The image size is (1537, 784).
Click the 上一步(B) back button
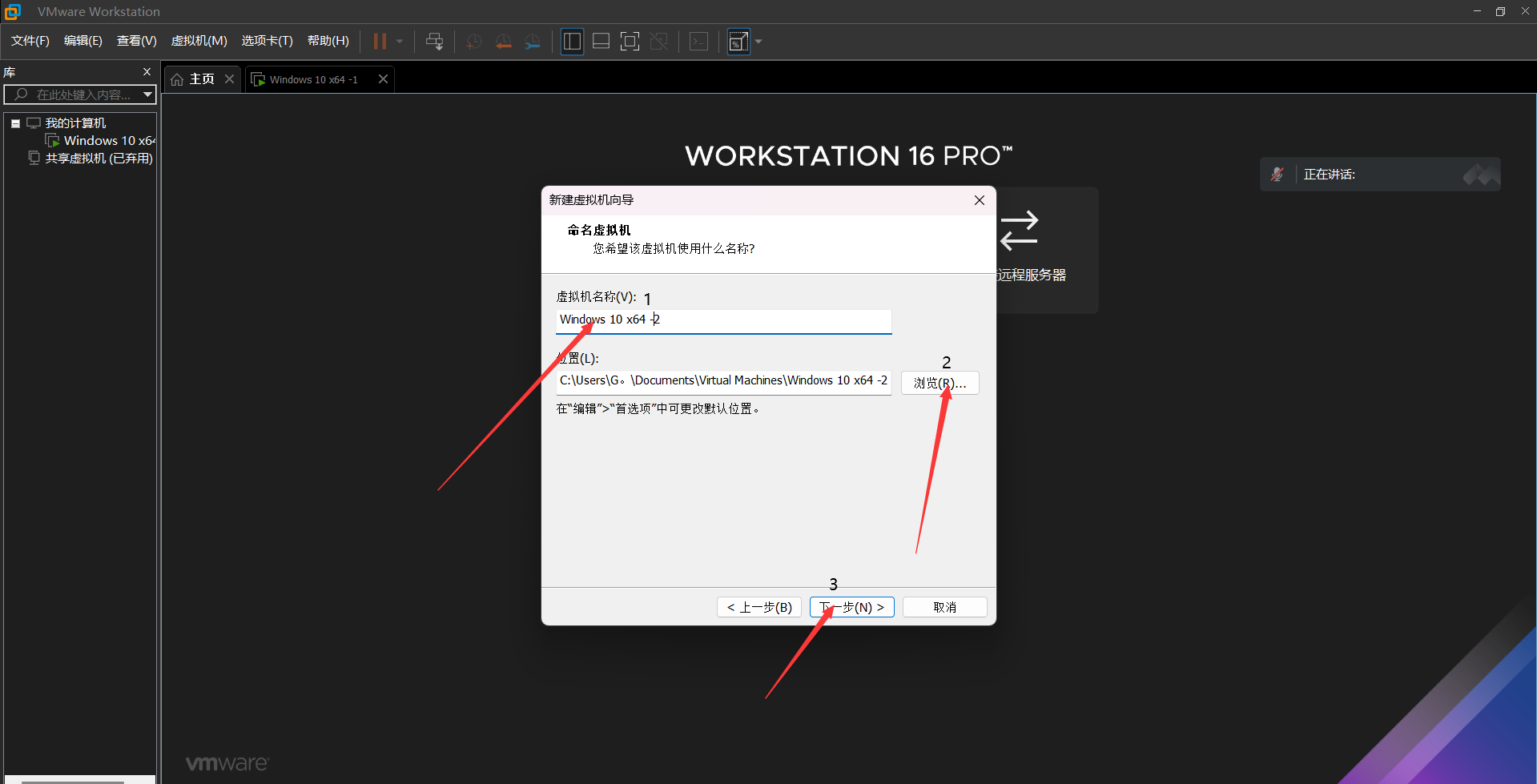[759, 607]
